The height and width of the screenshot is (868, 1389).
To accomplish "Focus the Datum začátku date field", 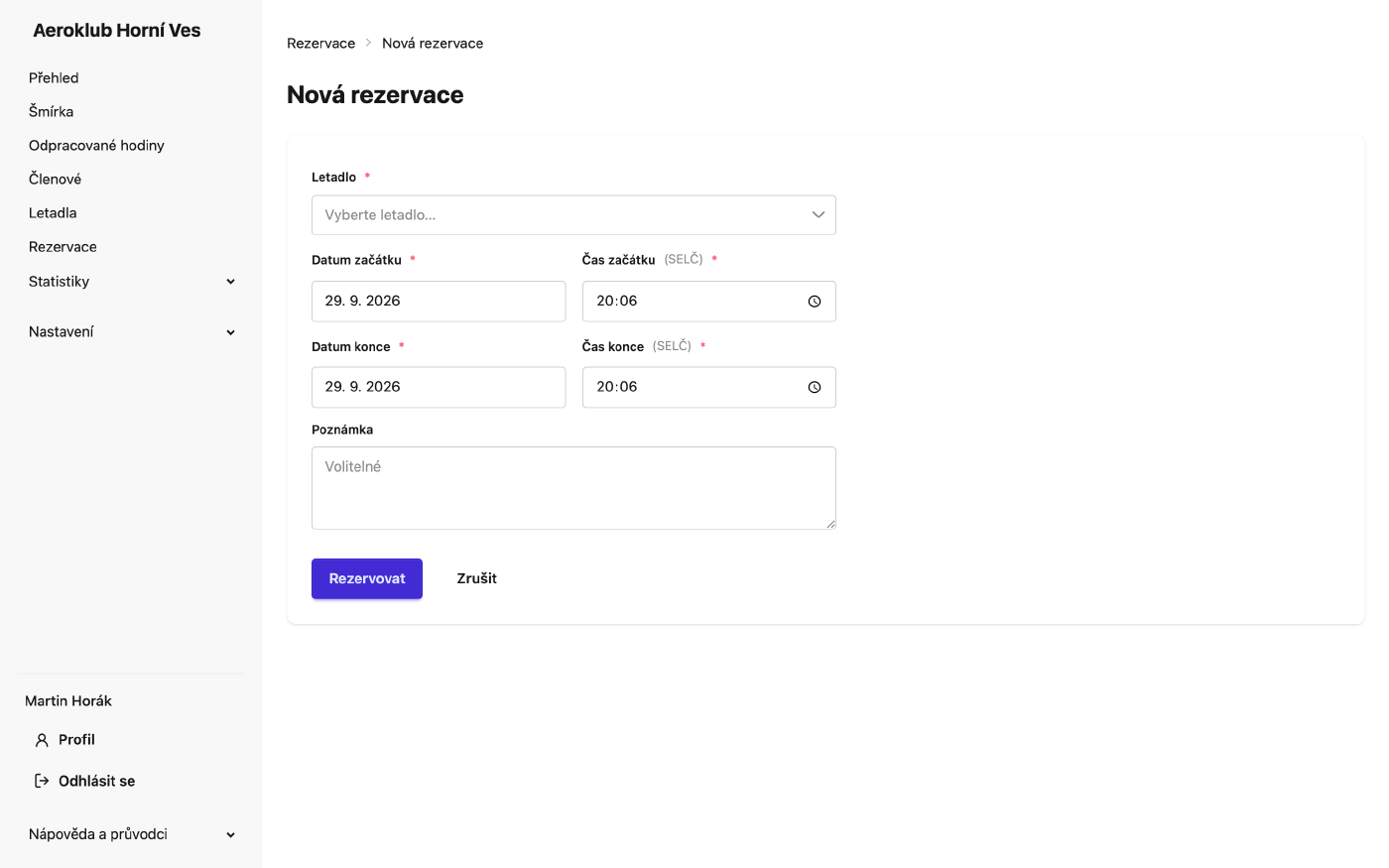I will coord(439,302).
